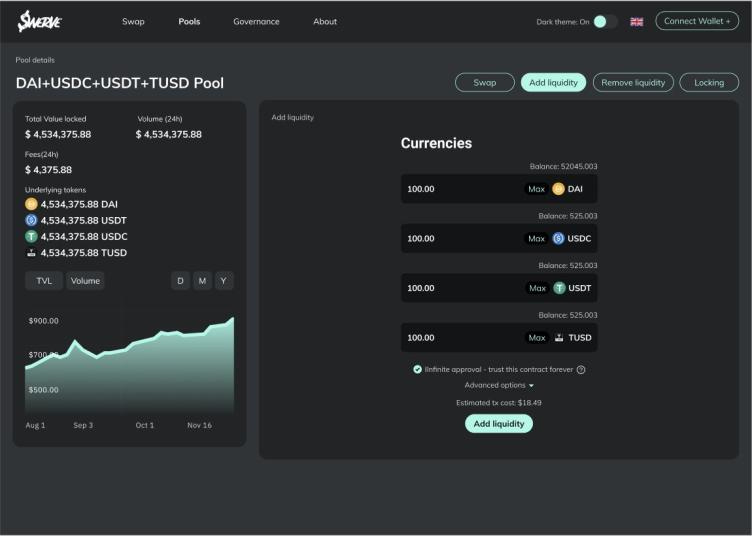The width and height of the screenshot is (752, 536).
Task: Select the Y chart range
Action: [x=224, y=281]
